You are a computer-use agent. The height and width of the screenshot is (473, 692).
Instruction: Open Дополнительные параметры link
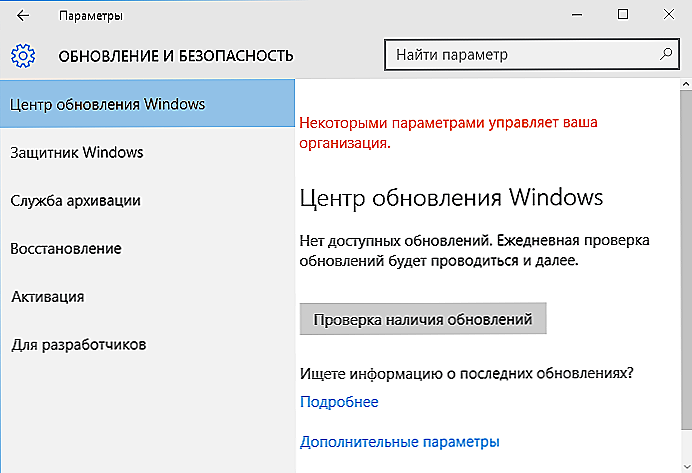click(x=399, y=442)
